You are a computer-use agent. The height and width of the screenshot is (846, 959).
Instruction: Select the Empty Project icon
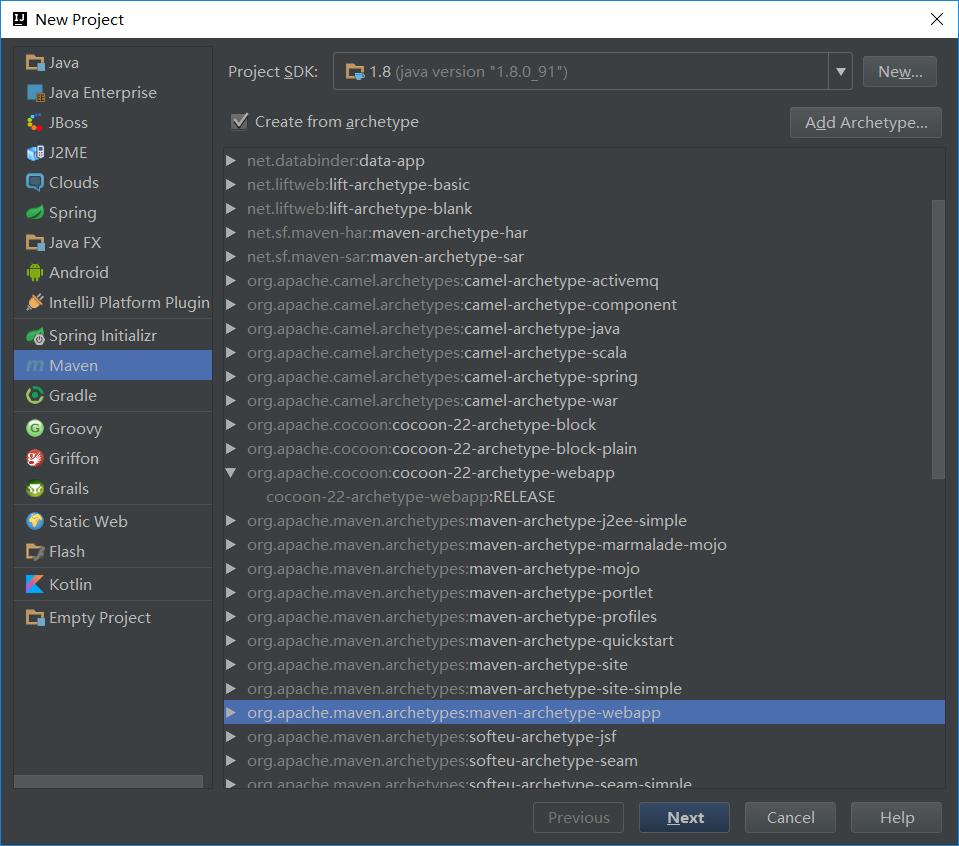coord(35,618)
